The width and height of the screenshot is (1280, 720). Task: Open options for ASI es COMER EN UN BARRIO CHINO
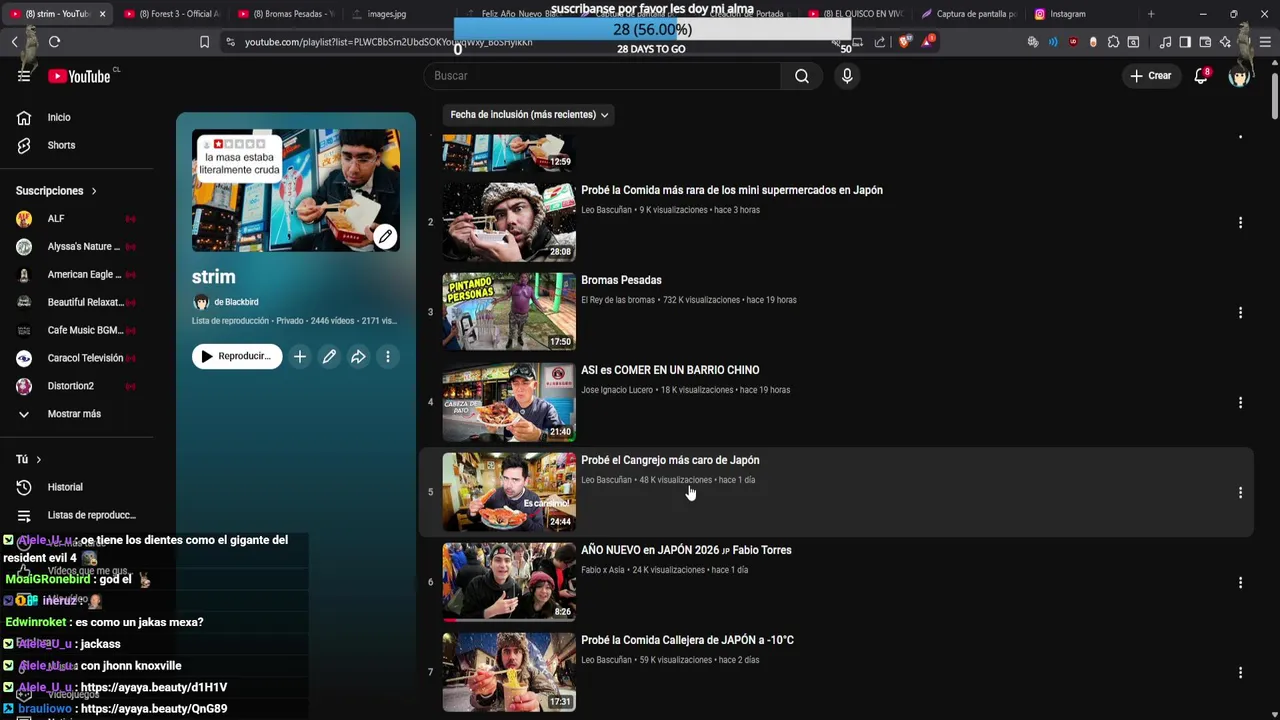[1240, 402]
